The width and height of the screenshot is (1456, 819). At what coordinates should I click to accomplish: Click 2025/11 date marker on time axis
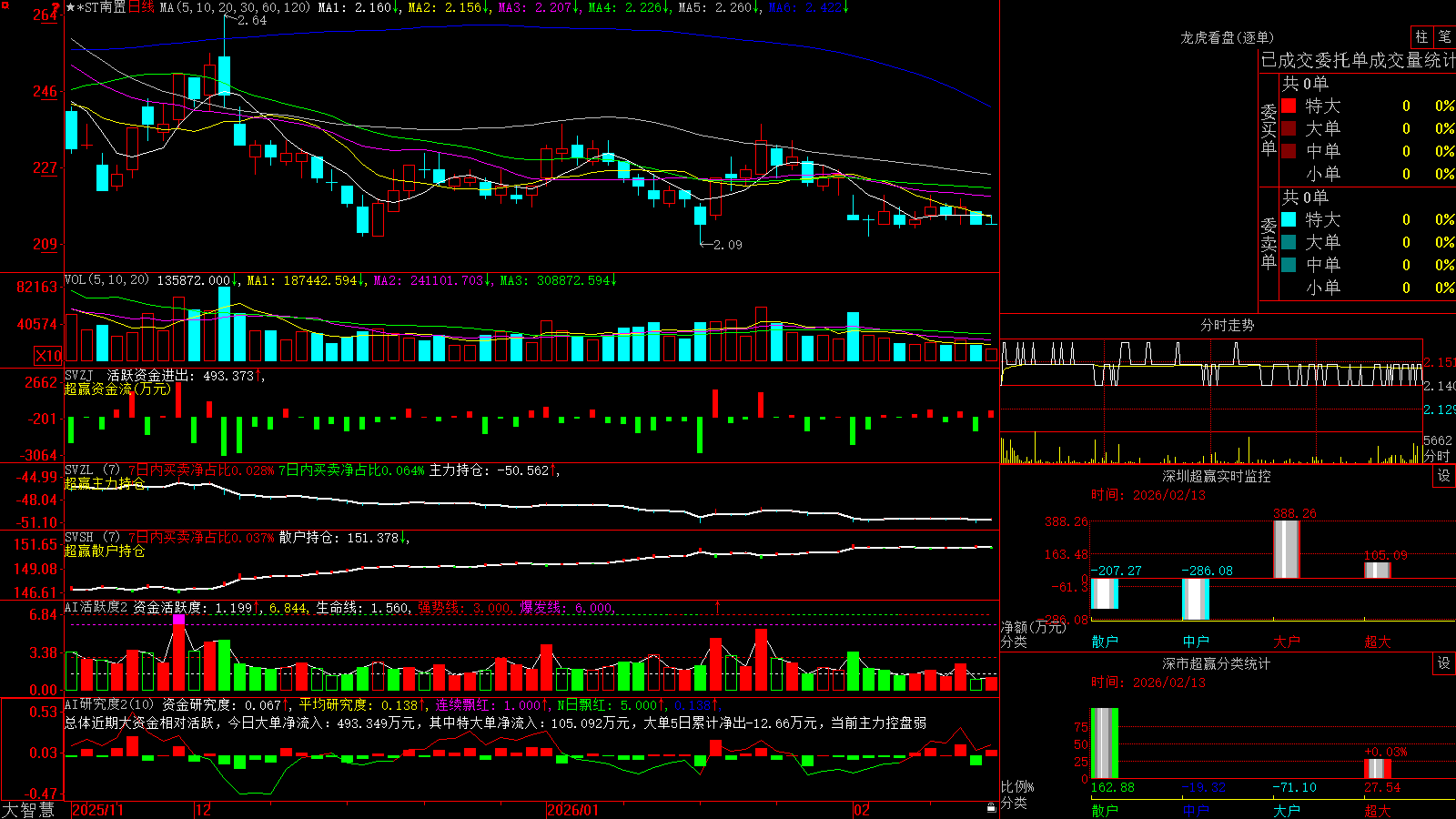click(97, 810)
